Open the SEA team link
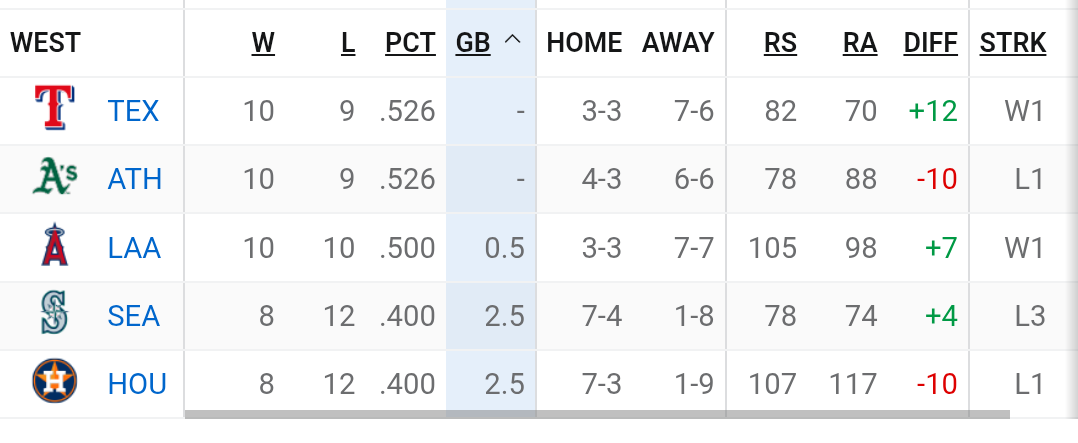 click(x=134, y=316)
